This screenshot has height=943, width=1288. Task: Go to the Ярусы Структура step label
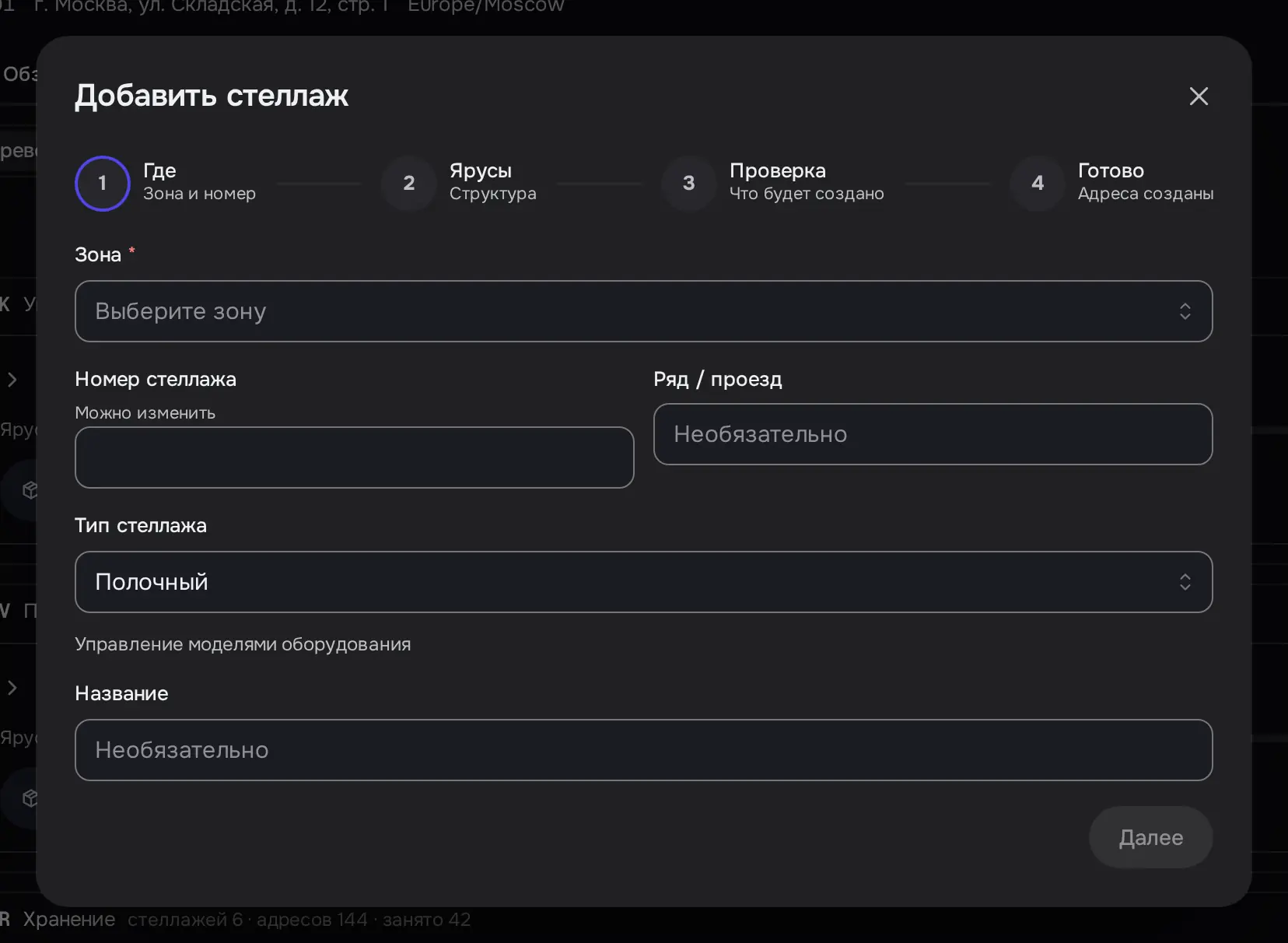[x=493, y=182]
